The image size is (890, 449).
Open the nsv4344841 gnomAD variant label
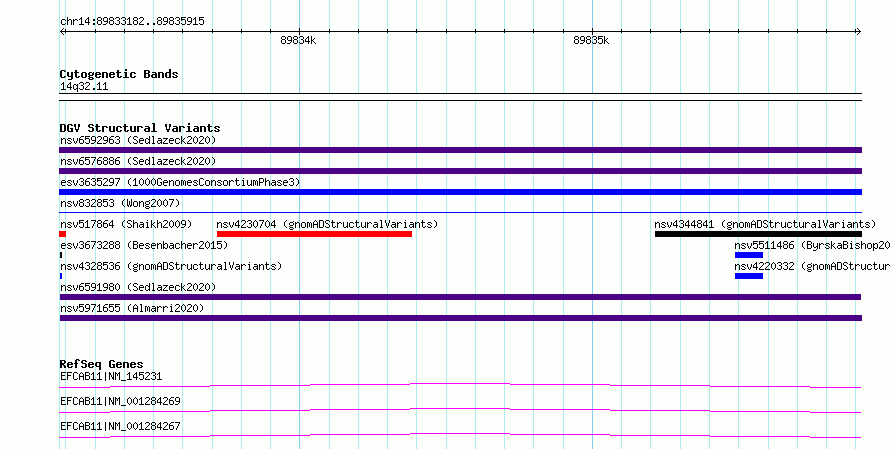point(765,224)
